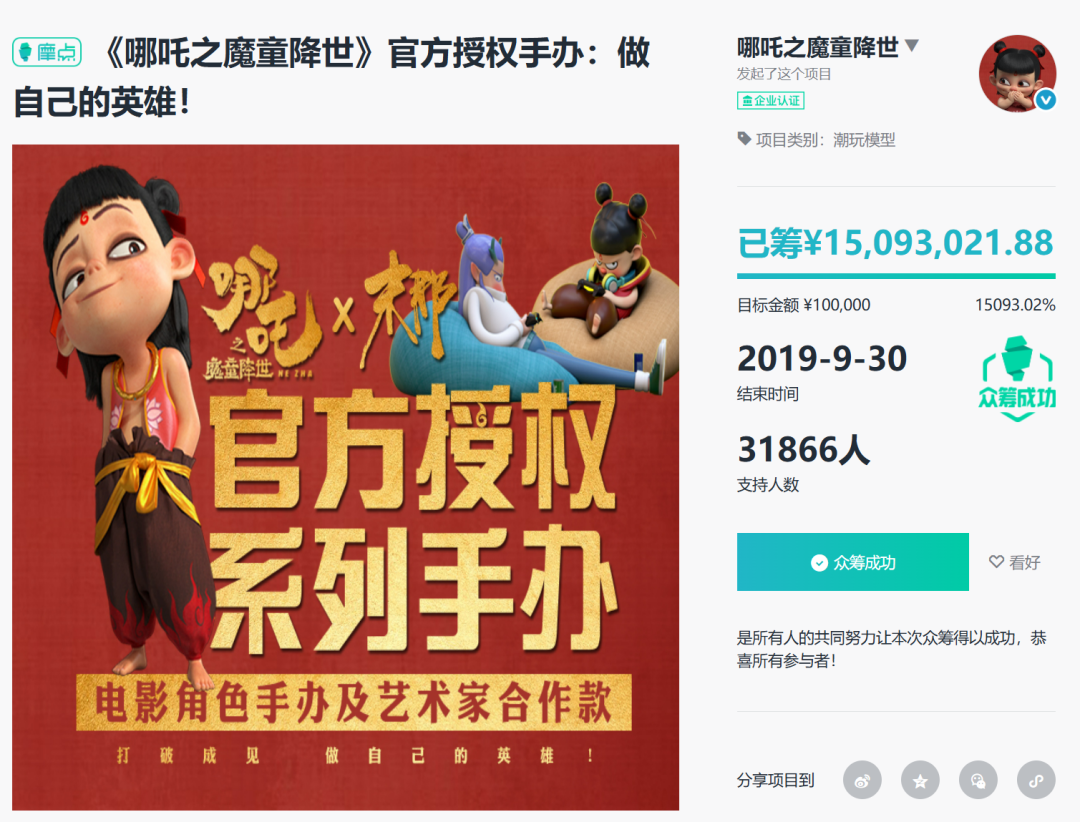
Task: Toggle the 看好 heart favorite
Action: 1015,562
